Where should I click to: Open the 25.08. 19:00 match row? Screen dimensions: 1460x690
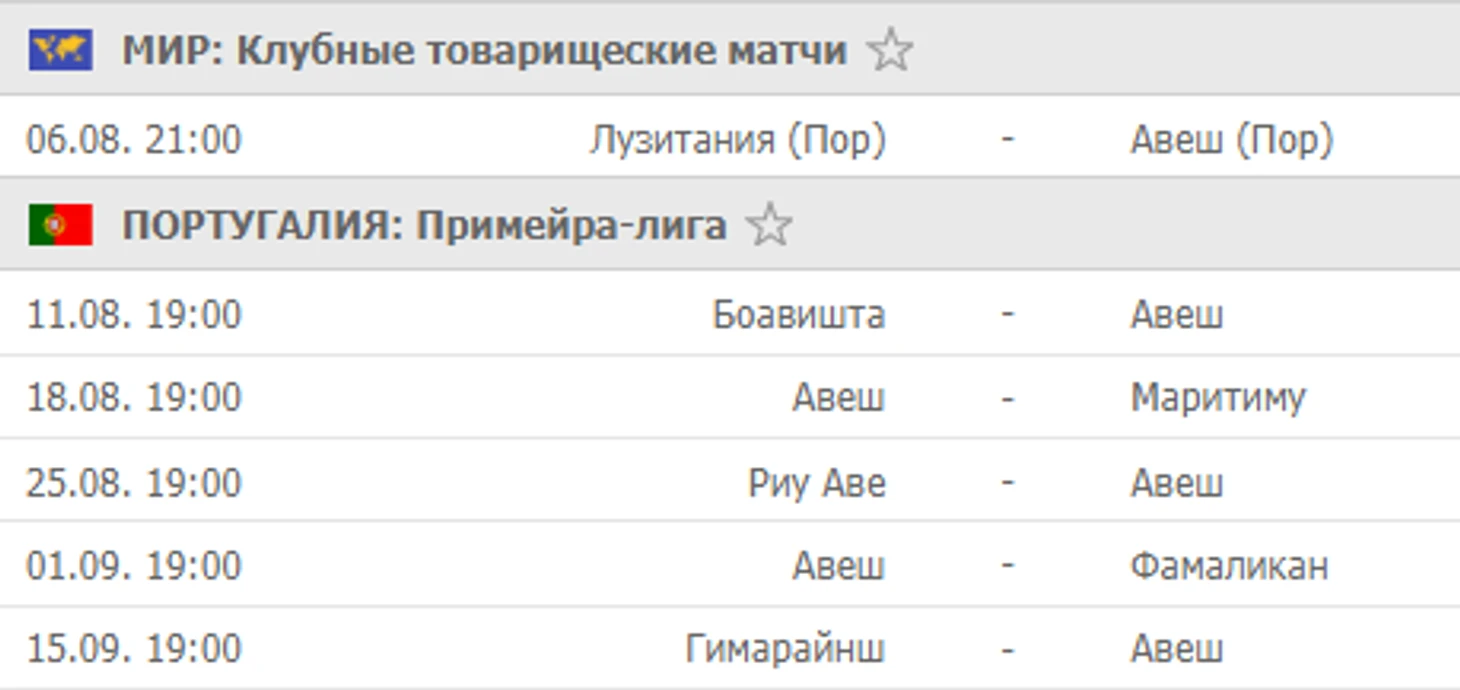click(730, 482)
